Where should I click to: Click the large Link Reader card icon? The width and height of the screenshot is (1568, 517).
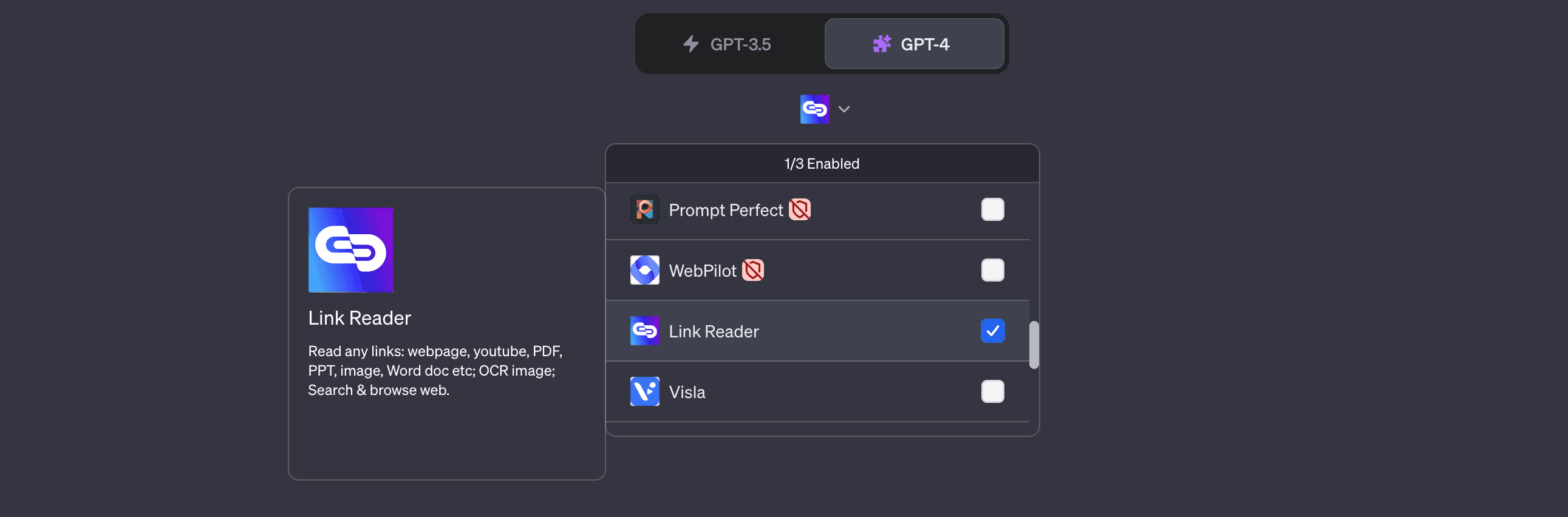click(x=351, y=249)
